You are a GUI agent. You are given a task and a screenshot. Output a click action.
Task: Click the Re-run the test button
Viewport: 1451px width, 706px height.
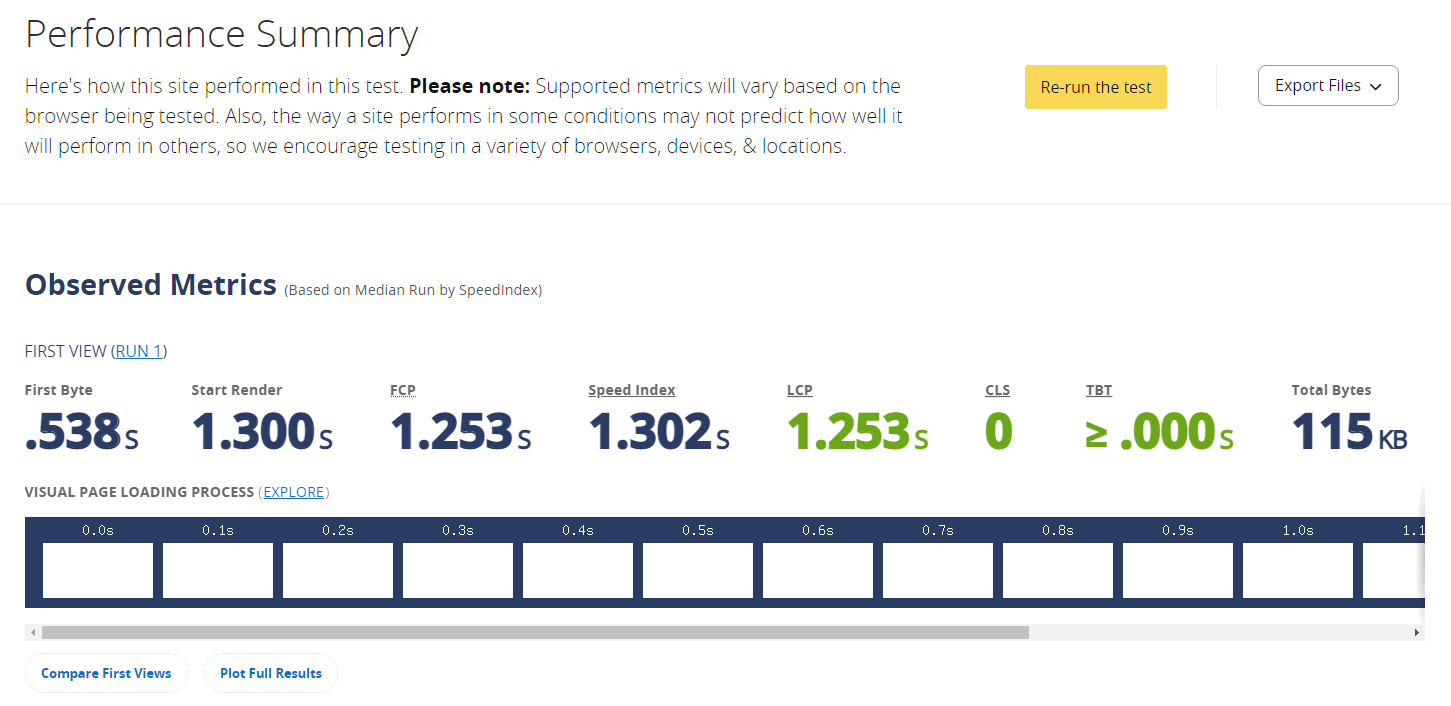[1095, 87]
